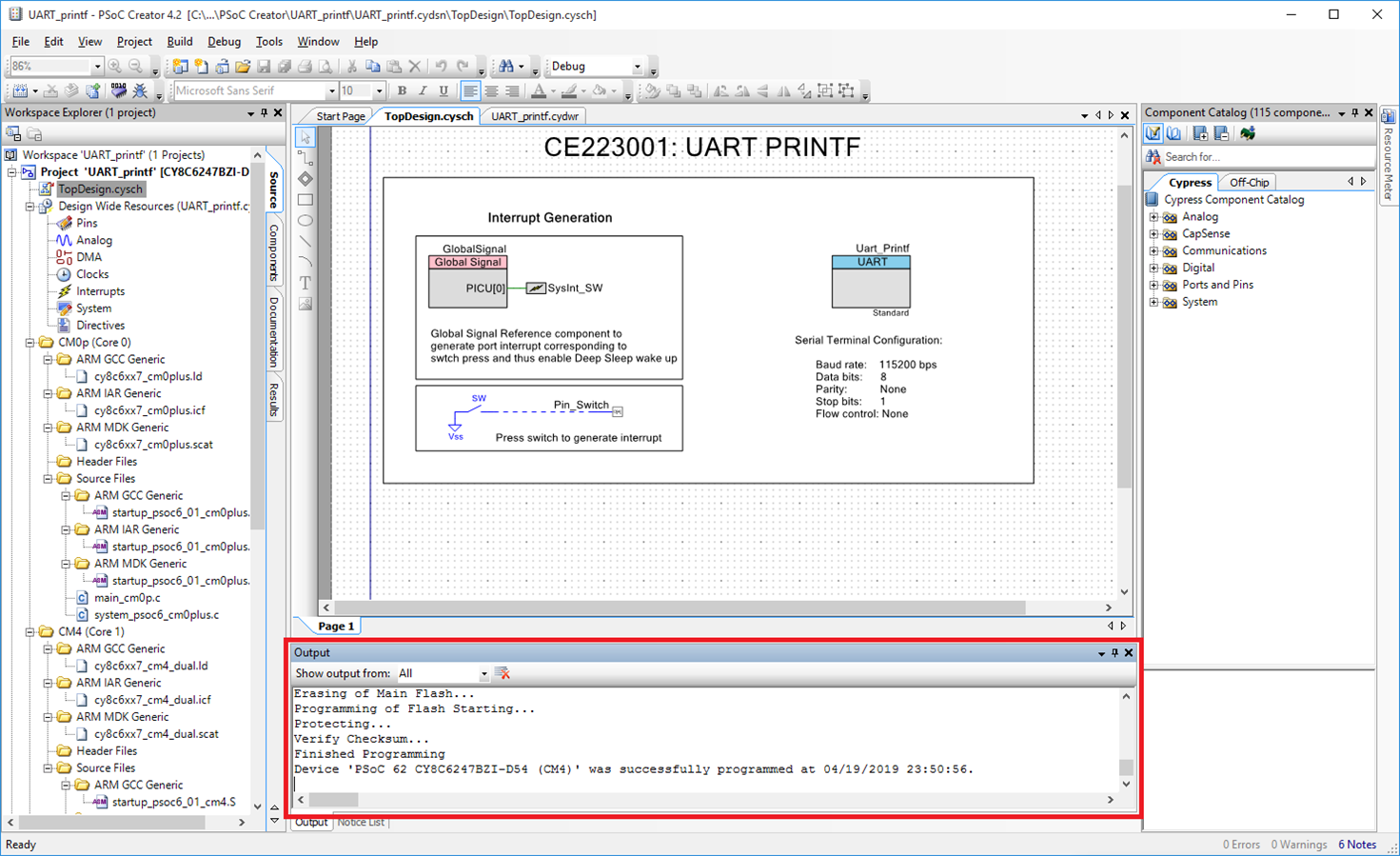Toggle pin on Workspace Explorer panel
The width and height of the screenshot is (1400, 856).
[265, 113]
